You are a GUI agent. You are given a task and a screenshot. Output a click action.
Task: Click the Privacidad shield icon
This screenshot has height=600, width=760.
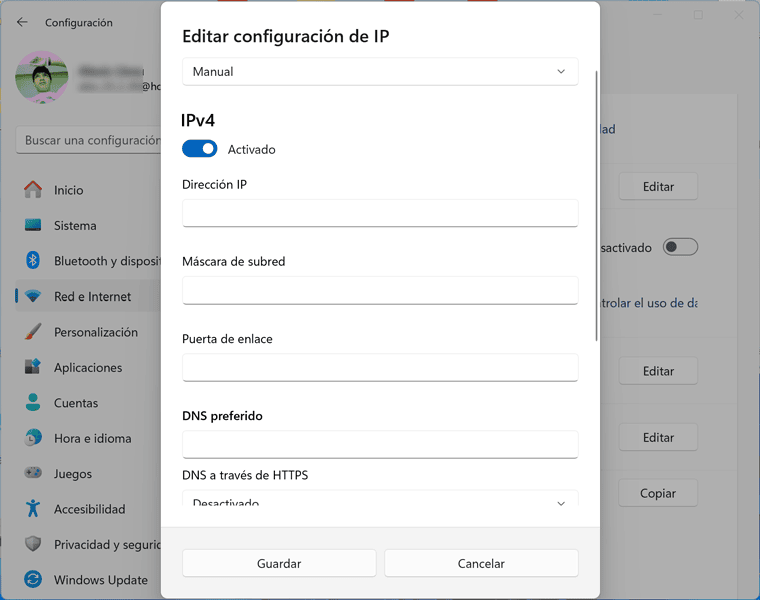(x=33, y=544)
